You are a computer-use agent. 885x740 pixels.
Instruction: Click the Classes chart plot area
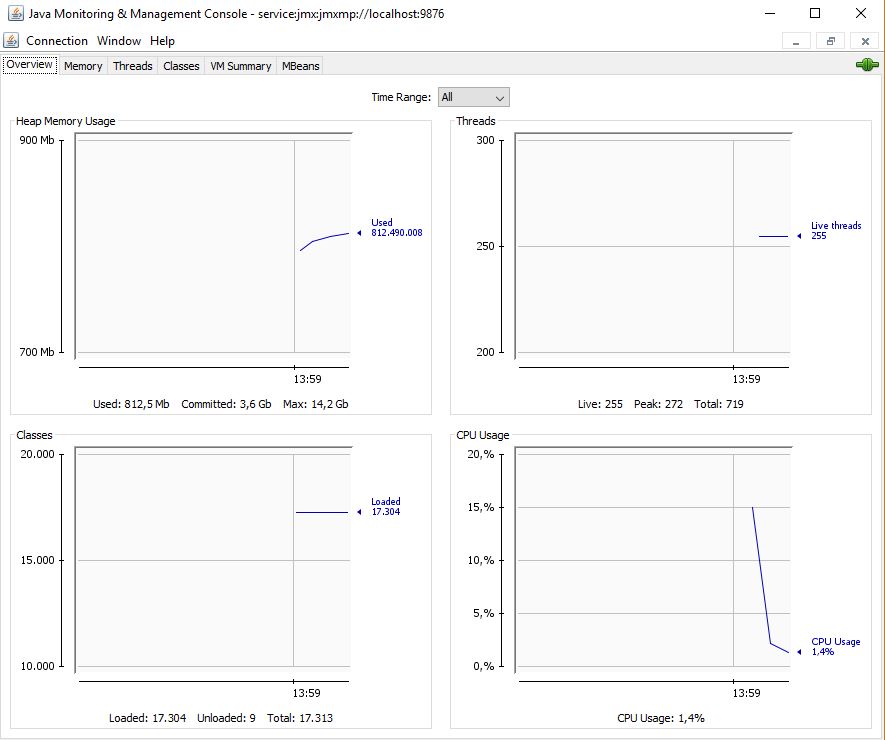(x=213, y=560)
